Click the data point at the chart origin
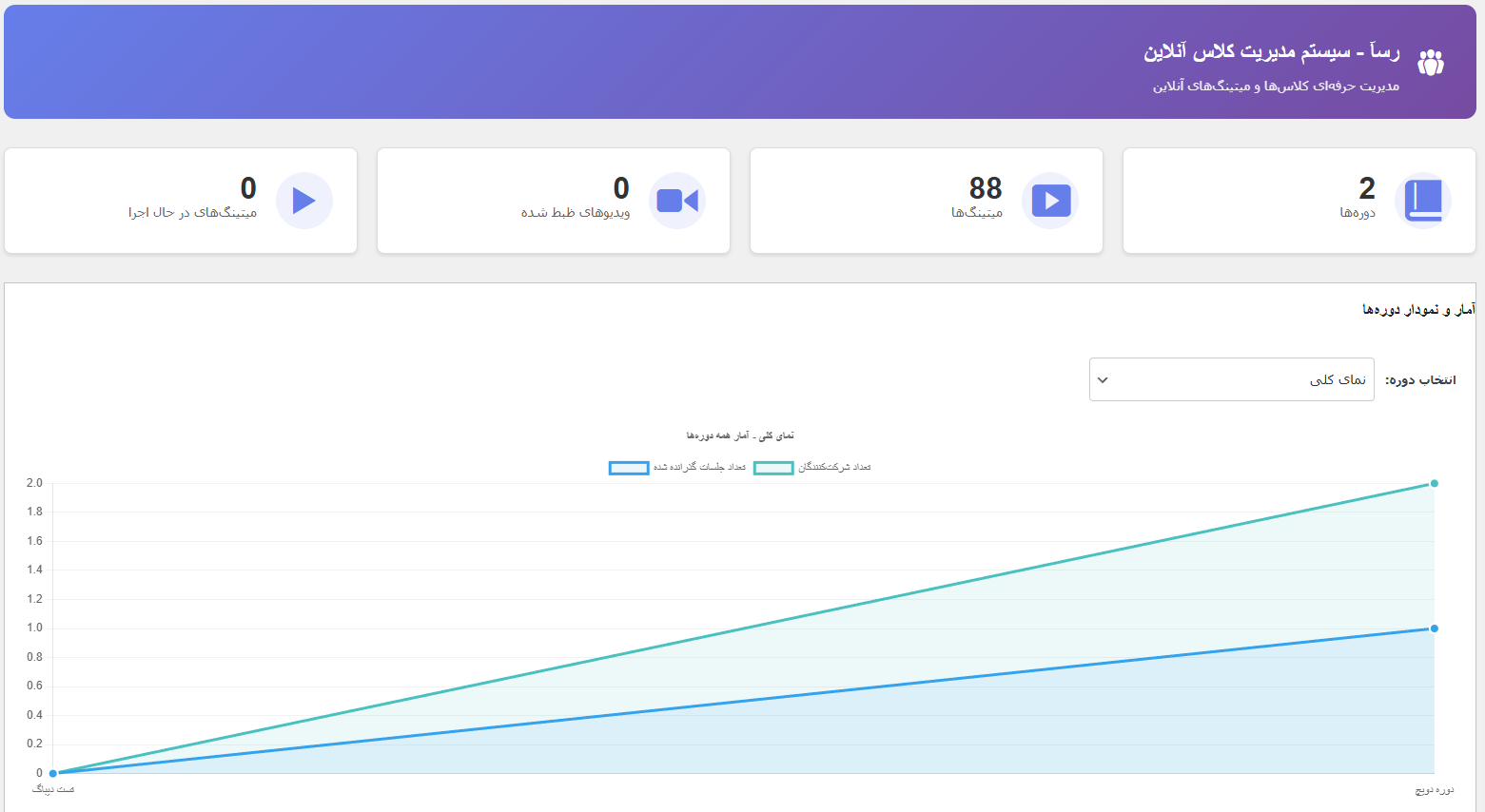1485x812 pixels. [x=53, y=773]
